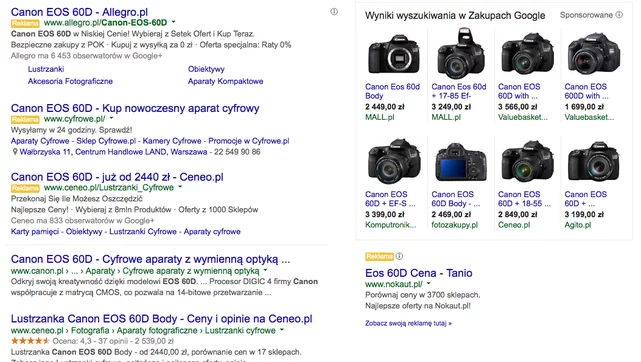
Task: Click the price 3 249,00 zł
Action: [451, 107]
